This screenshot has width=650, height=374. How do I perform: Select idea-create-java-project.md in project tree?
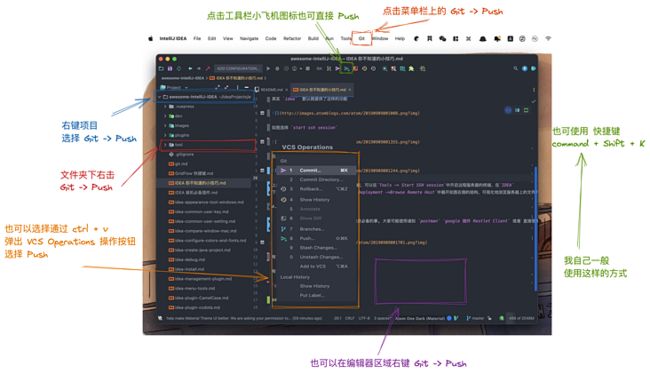199,250
